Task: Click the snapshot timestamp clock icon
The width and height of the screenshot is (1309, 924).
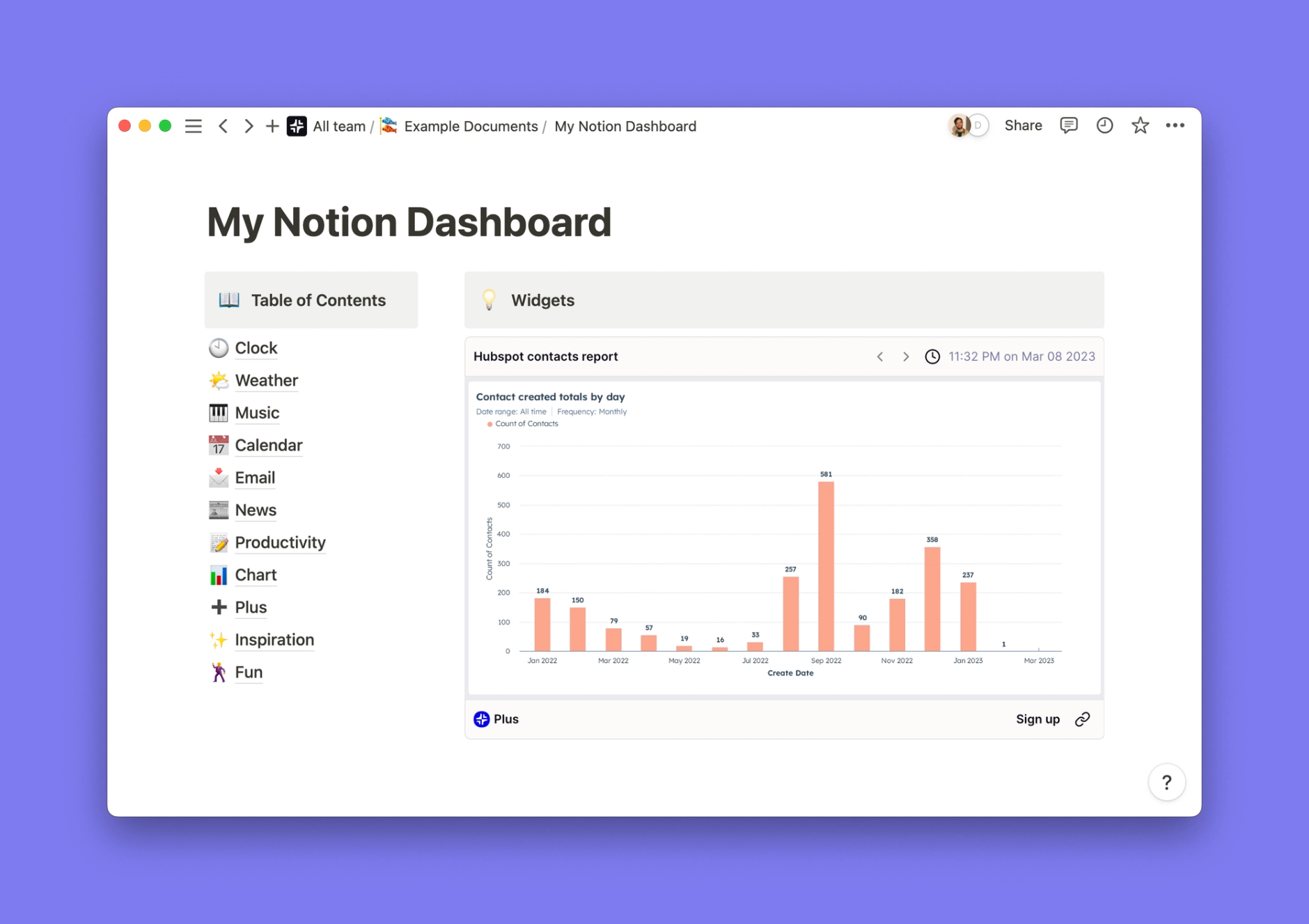Action: 932,357
